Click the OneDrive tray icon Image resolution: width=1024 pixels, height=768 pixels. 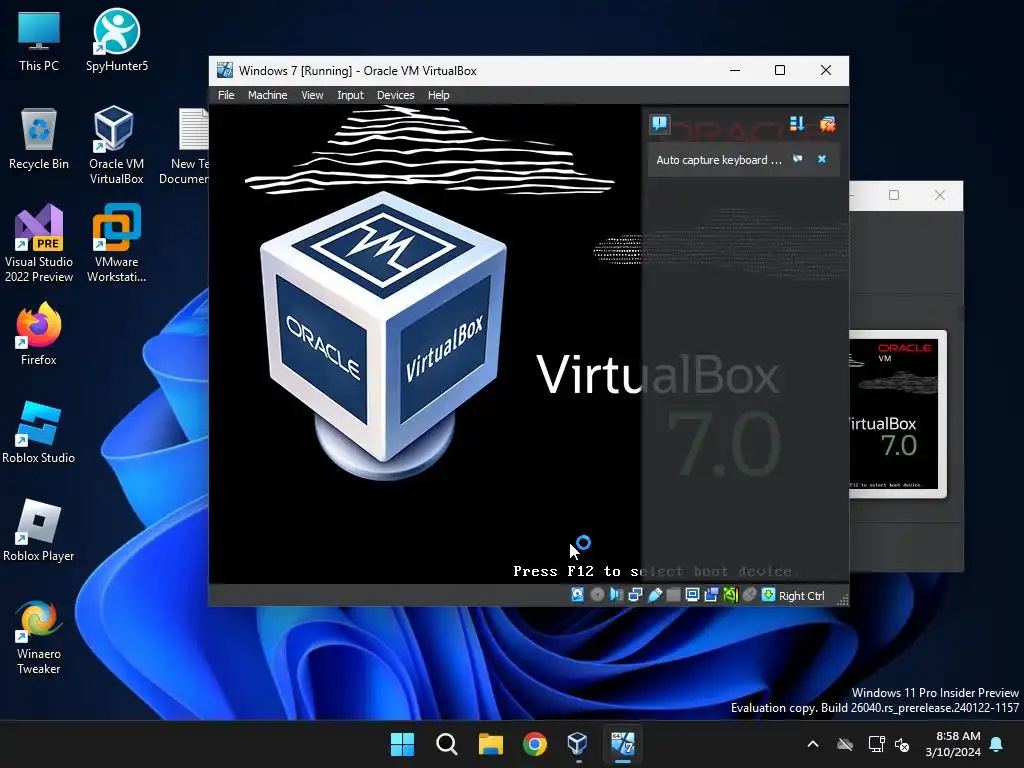[x=845, y=744]
